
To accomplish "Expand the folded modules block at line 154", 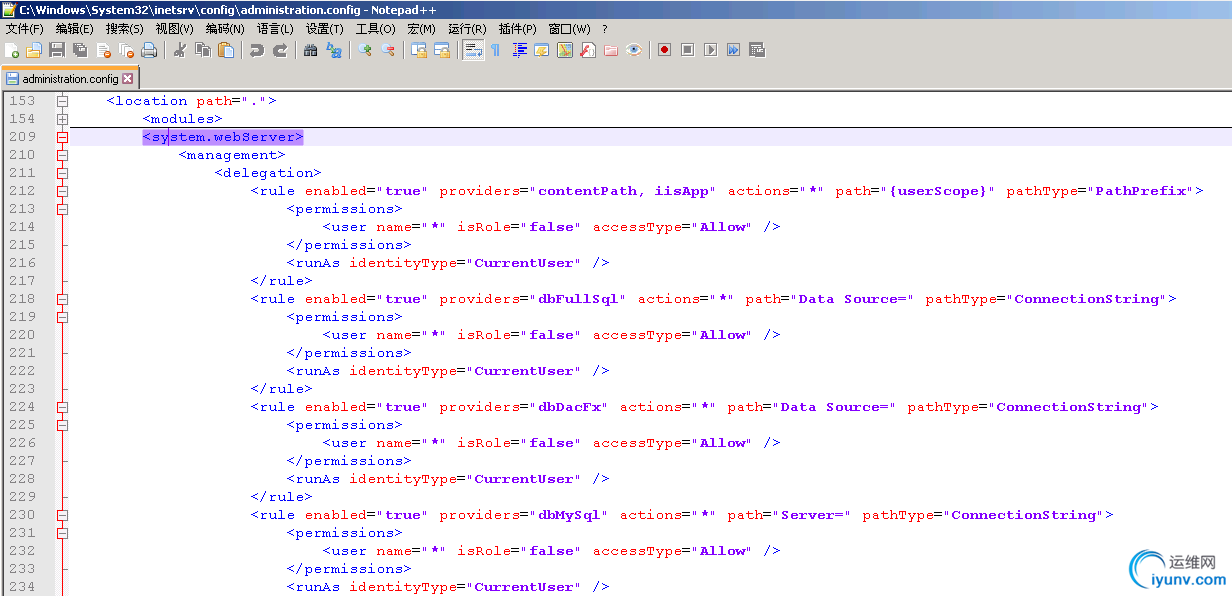I will click(x=62, y=119).
